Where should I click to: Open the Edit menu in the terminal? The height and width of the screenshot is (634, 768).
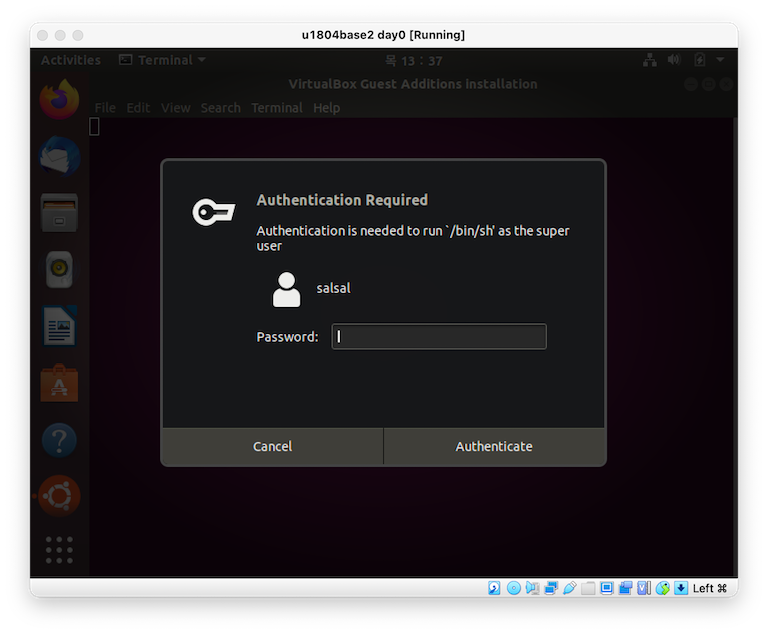138,108
